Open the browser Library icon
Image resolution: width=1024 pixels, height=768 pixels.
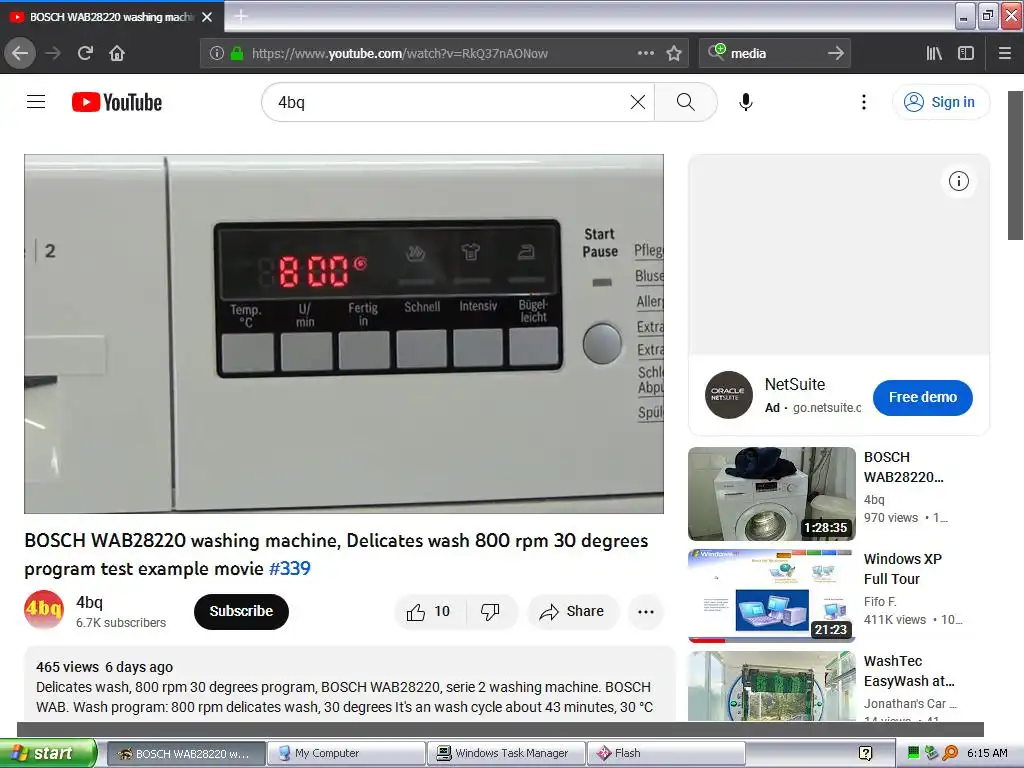pos(934,54)
